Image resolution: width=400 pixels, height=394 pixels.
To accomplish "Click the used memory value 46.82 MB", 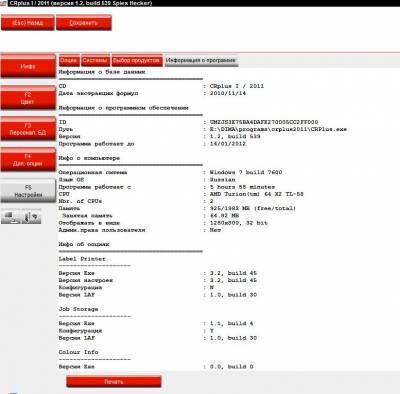I will point(224,216).
